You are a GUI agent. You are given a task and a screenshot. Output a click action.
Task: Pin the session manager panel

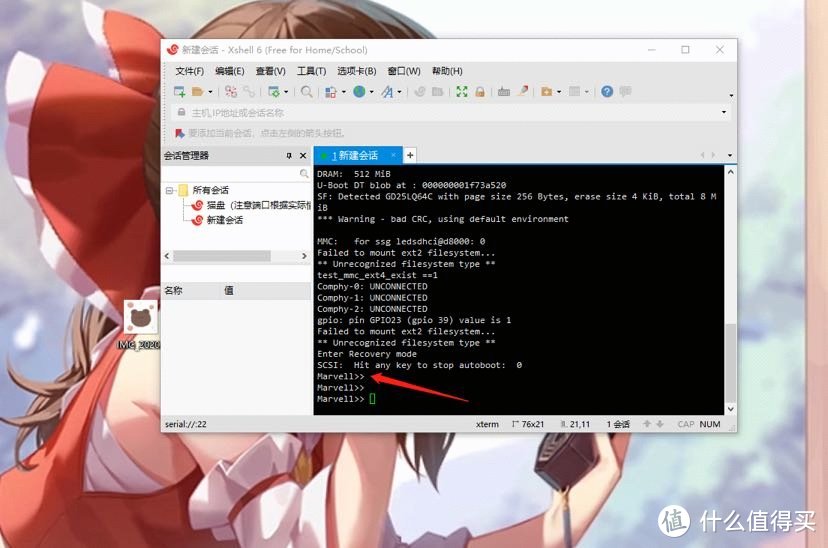coord(289,155)
